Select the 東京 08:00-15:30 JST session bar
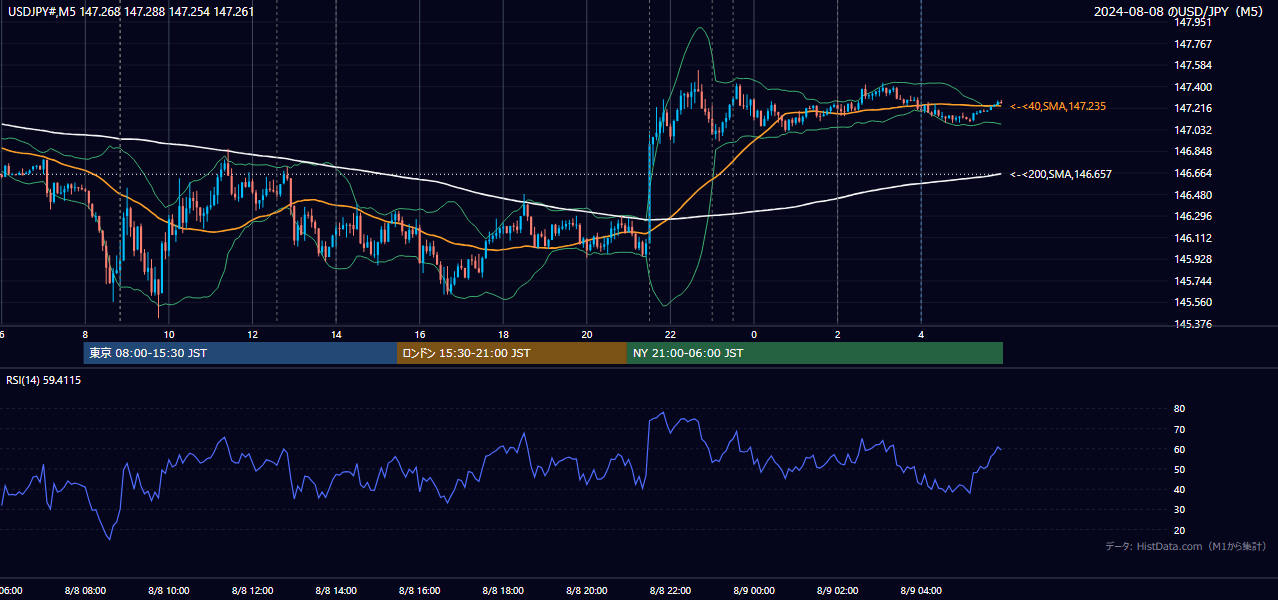Image resolution: width=1278 pixels, height=600 pixels. click(x=240, y=353)
